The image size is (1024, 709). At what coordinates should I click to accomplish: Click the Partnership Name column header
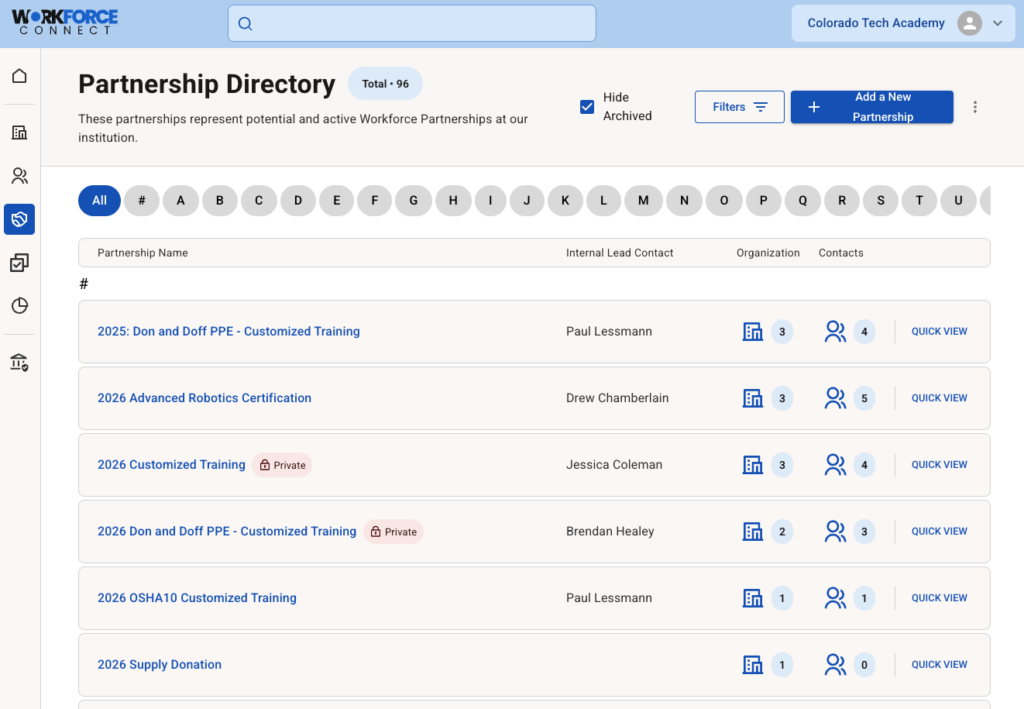[142, 253]
